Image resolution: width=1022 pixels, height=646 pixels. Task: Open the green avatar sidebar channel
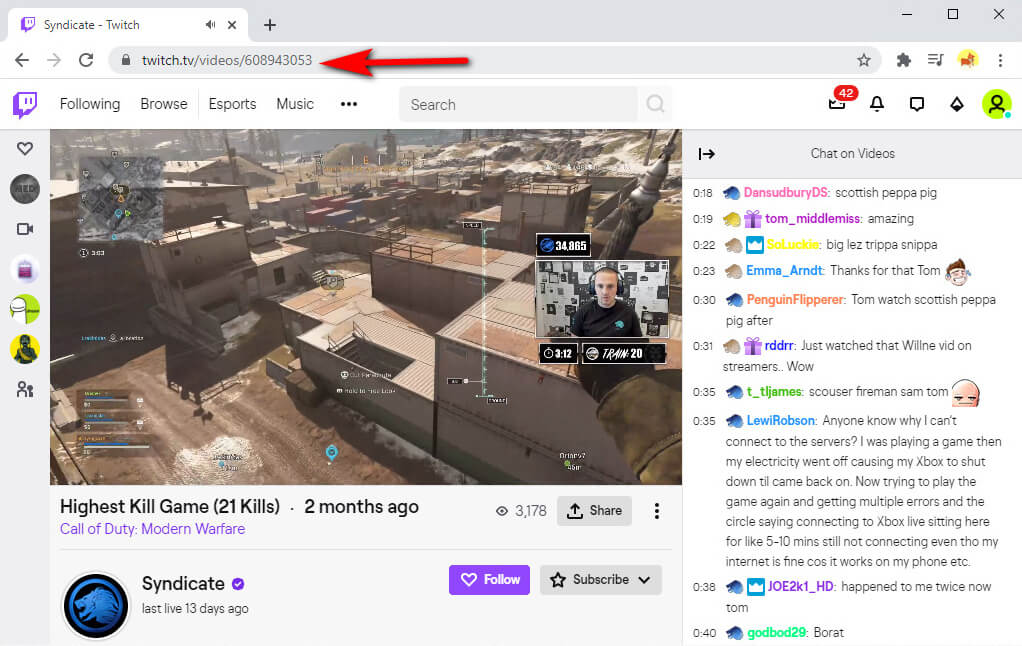coord(25,309)
